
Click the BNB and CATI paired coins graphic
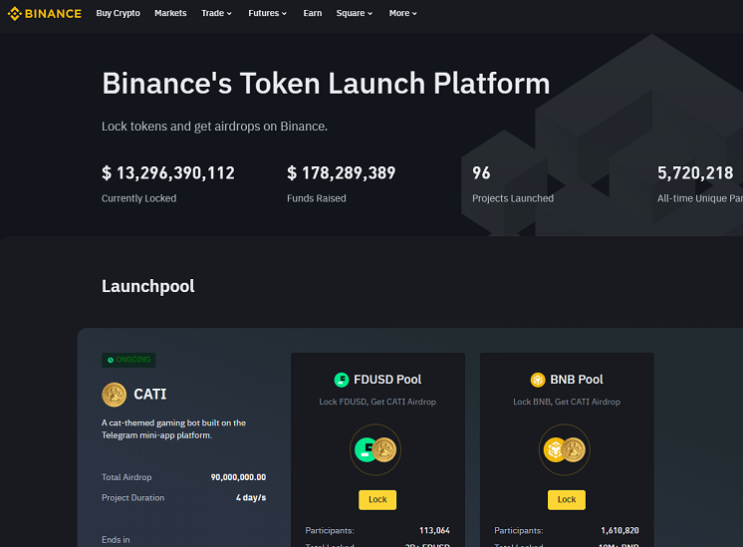[564, 450]
